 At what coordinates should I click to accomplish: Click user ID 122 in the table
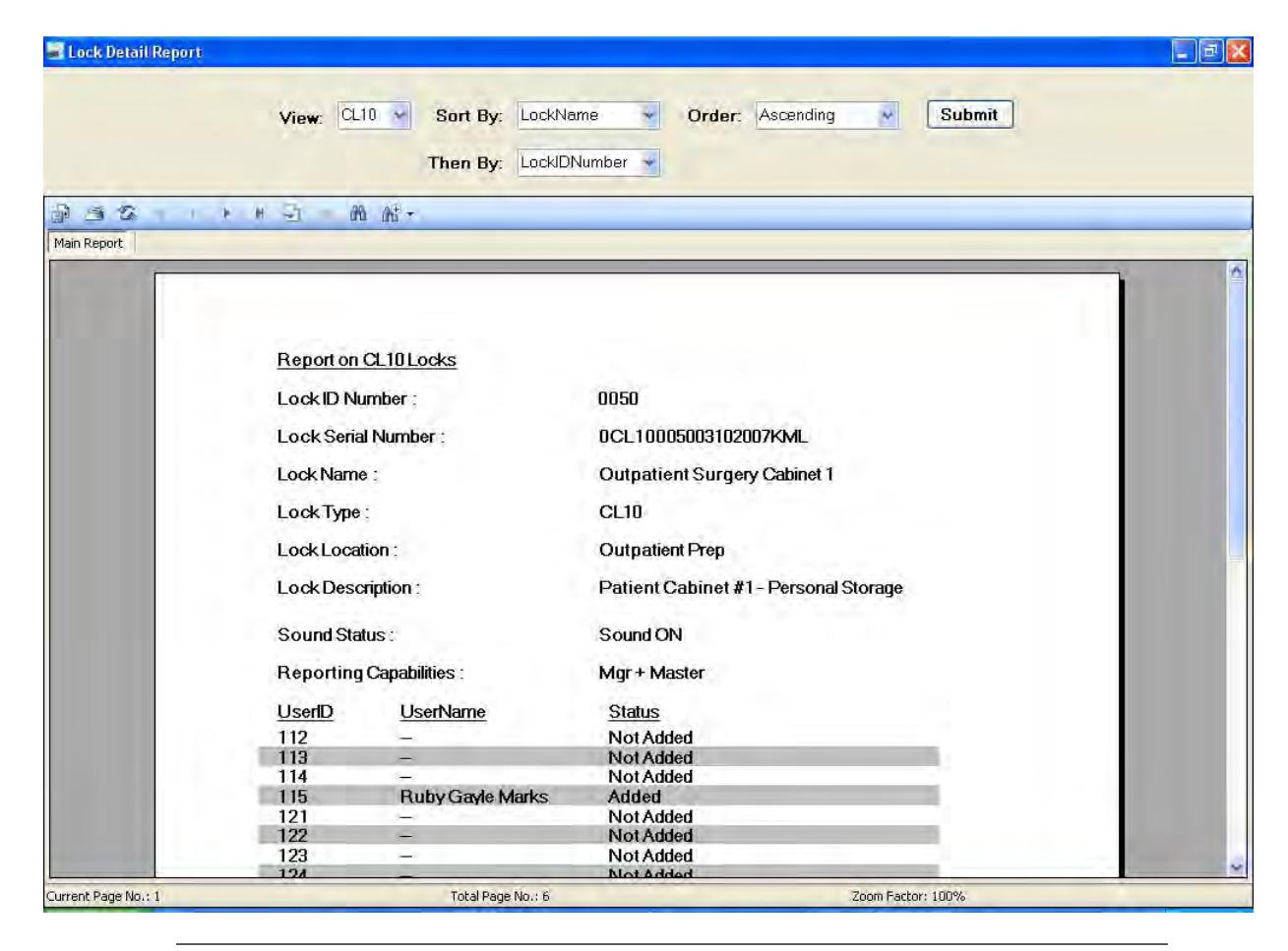pyautogui.click(x=293, y=836)
